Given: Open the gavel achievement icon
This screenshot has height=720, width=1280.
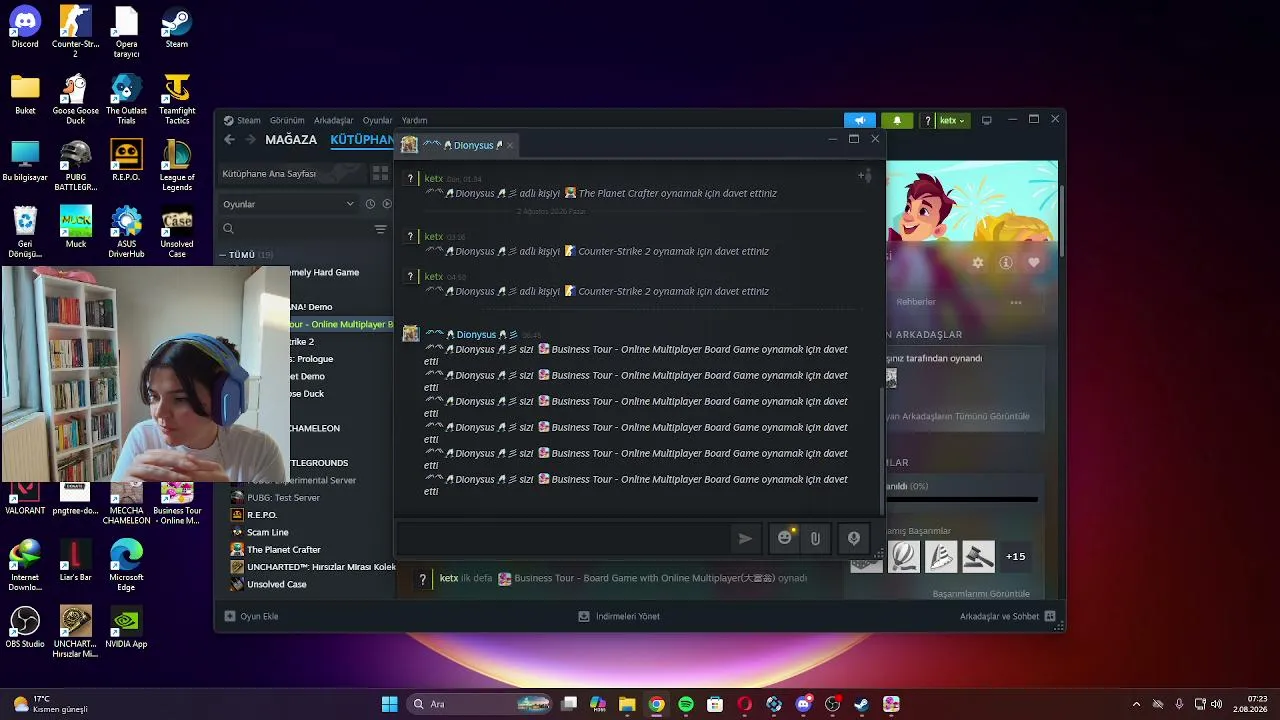Looking at the screenshot, I should coord(978,556).
